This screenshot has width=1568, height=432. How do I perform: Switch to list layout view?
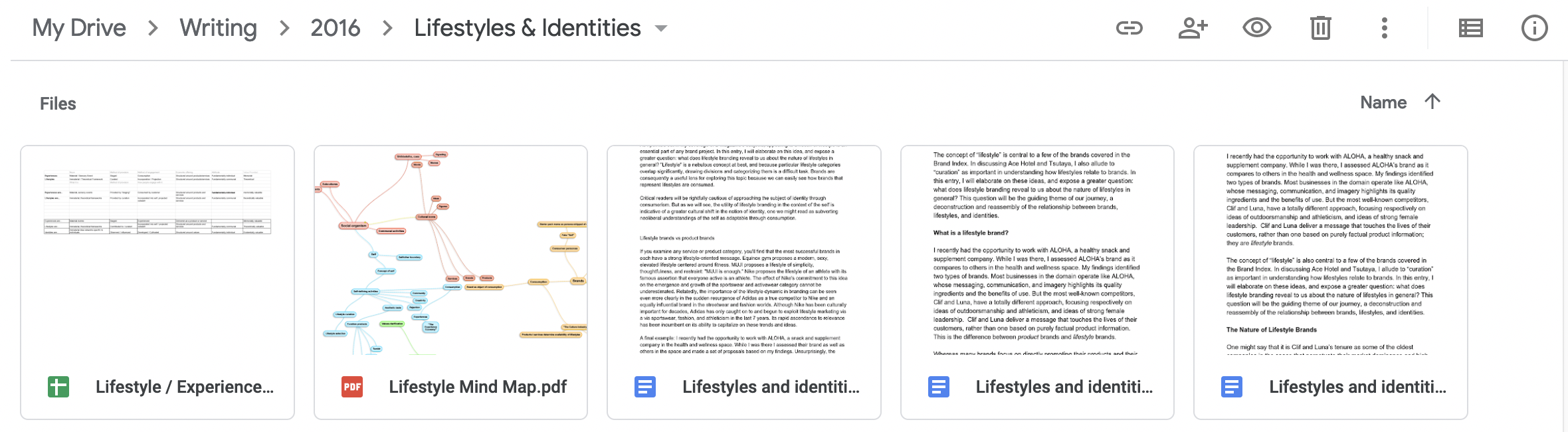[1470, 28]
